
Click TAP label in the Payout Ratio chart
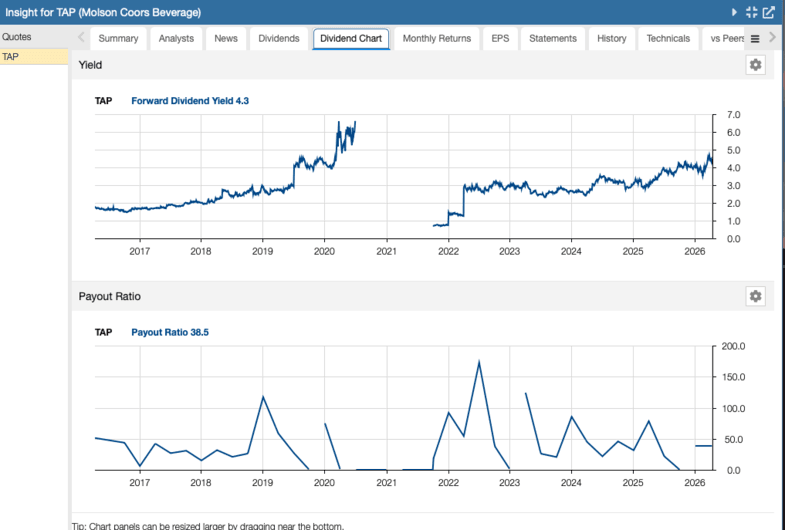tap(103, 332)
